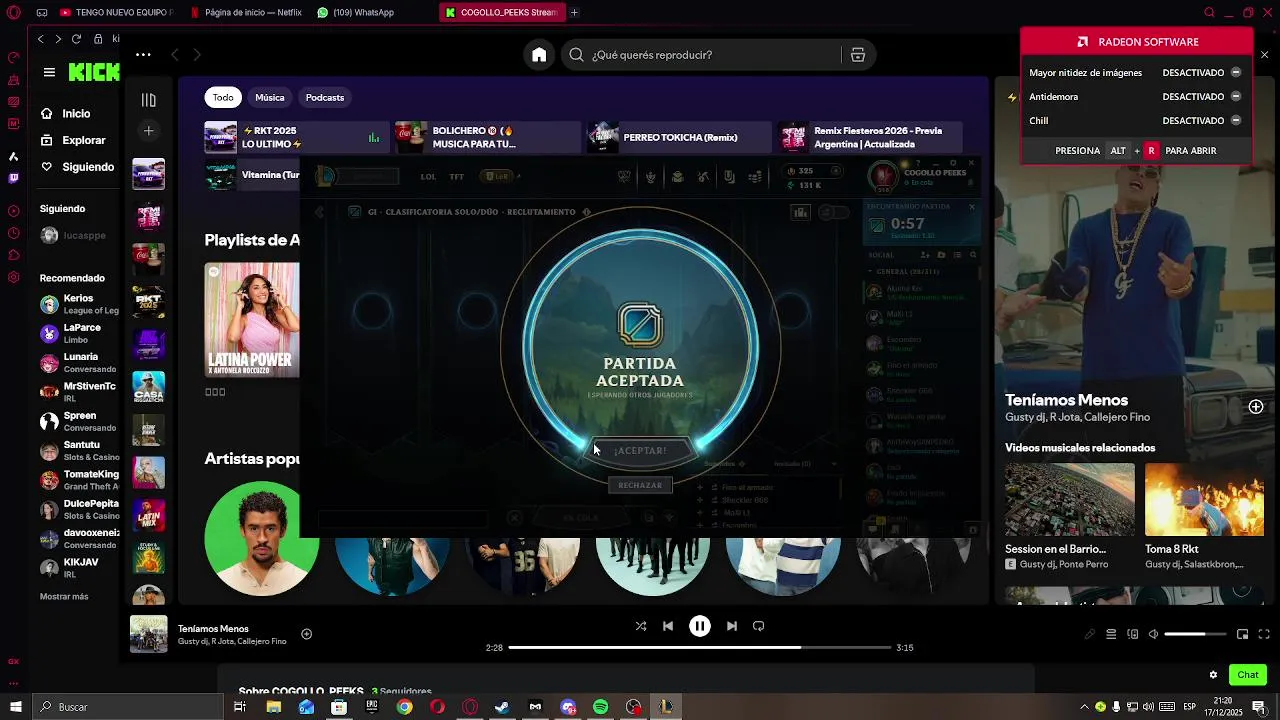Screen dimensions: 1280x720
Task: Open the Kick stream settings gear
Action: pos(1213,675)
